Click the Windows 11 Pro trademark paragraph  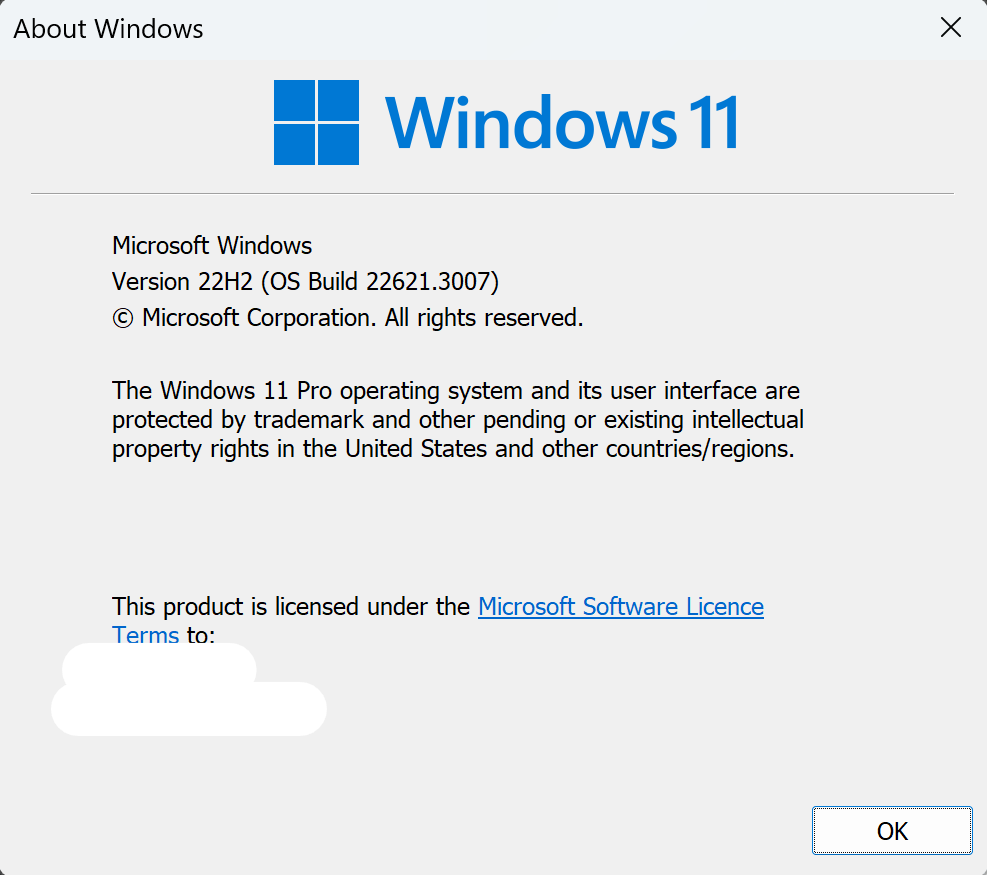point(458,420)
